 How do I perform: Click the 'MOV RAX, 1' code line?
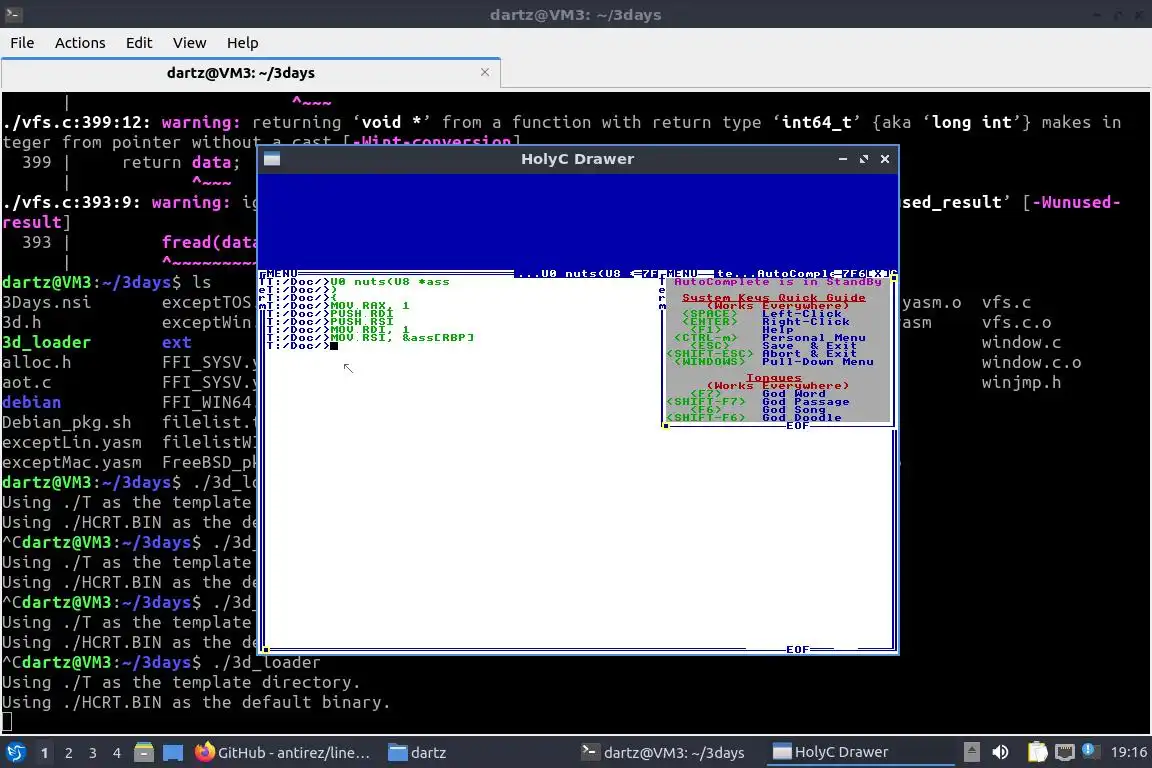[370, 306]
